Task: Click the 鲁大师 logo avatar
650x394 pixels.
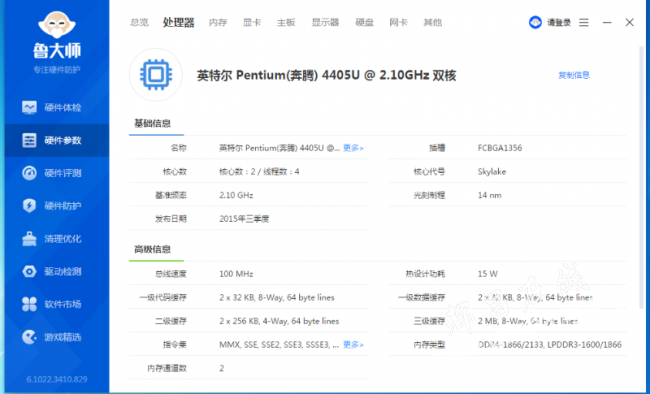Action: point(57,25)
